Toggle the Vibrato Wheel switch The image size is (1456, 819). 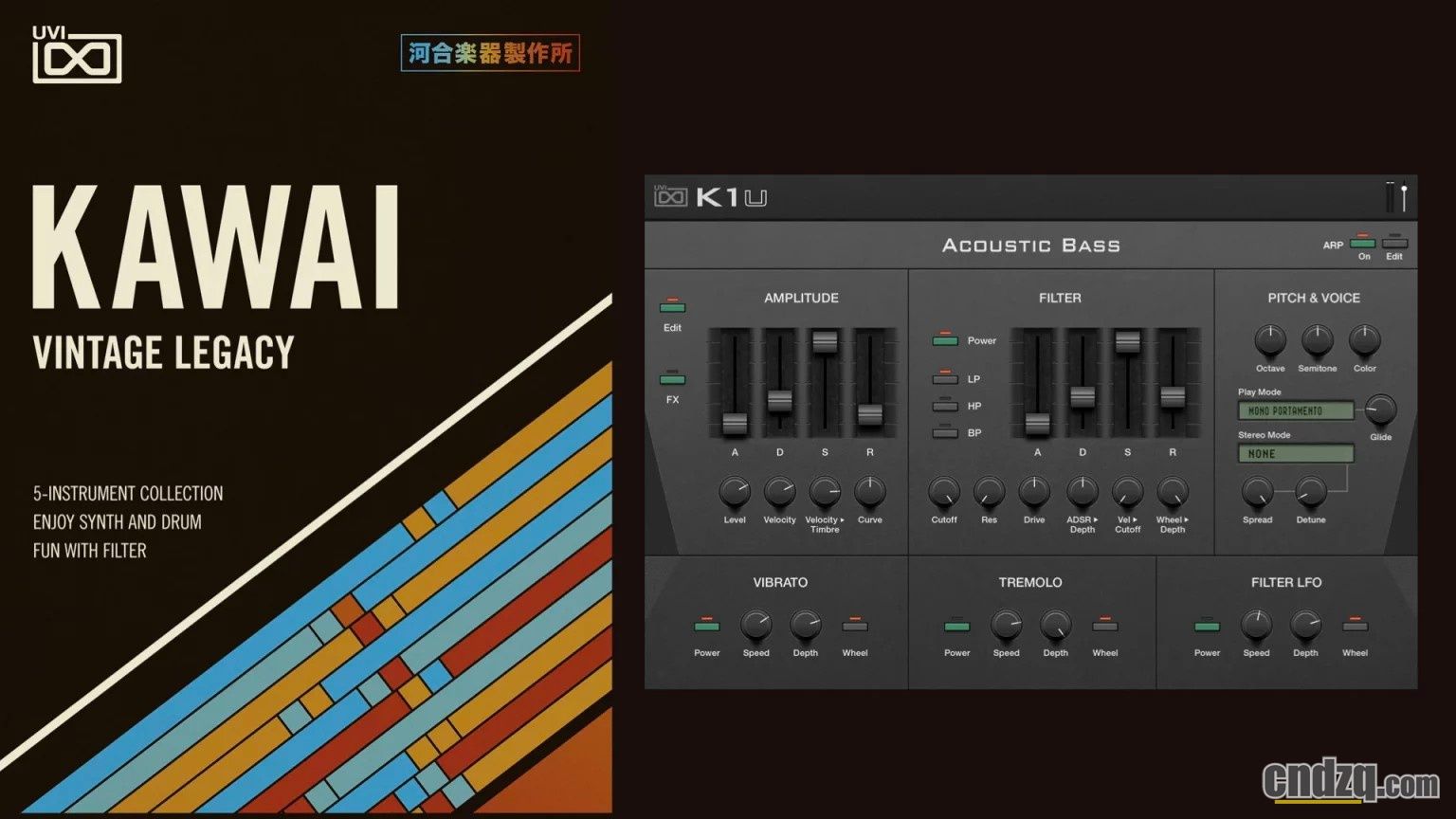(855, 626)
